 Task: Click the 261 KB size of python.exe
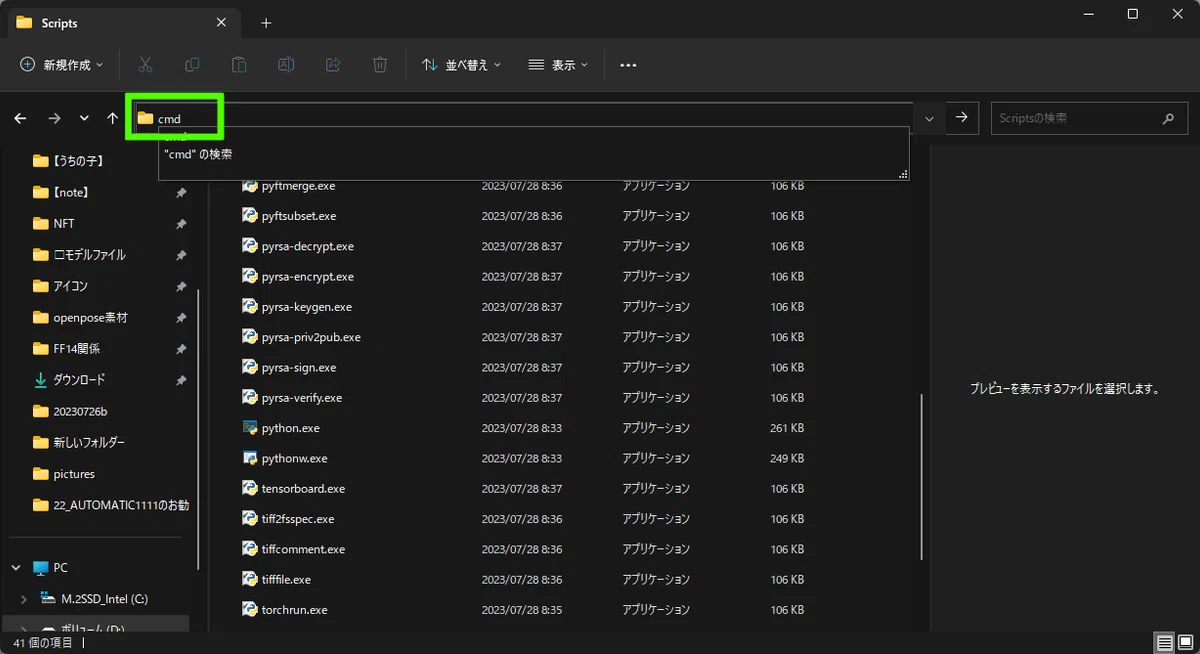[787, 428]
